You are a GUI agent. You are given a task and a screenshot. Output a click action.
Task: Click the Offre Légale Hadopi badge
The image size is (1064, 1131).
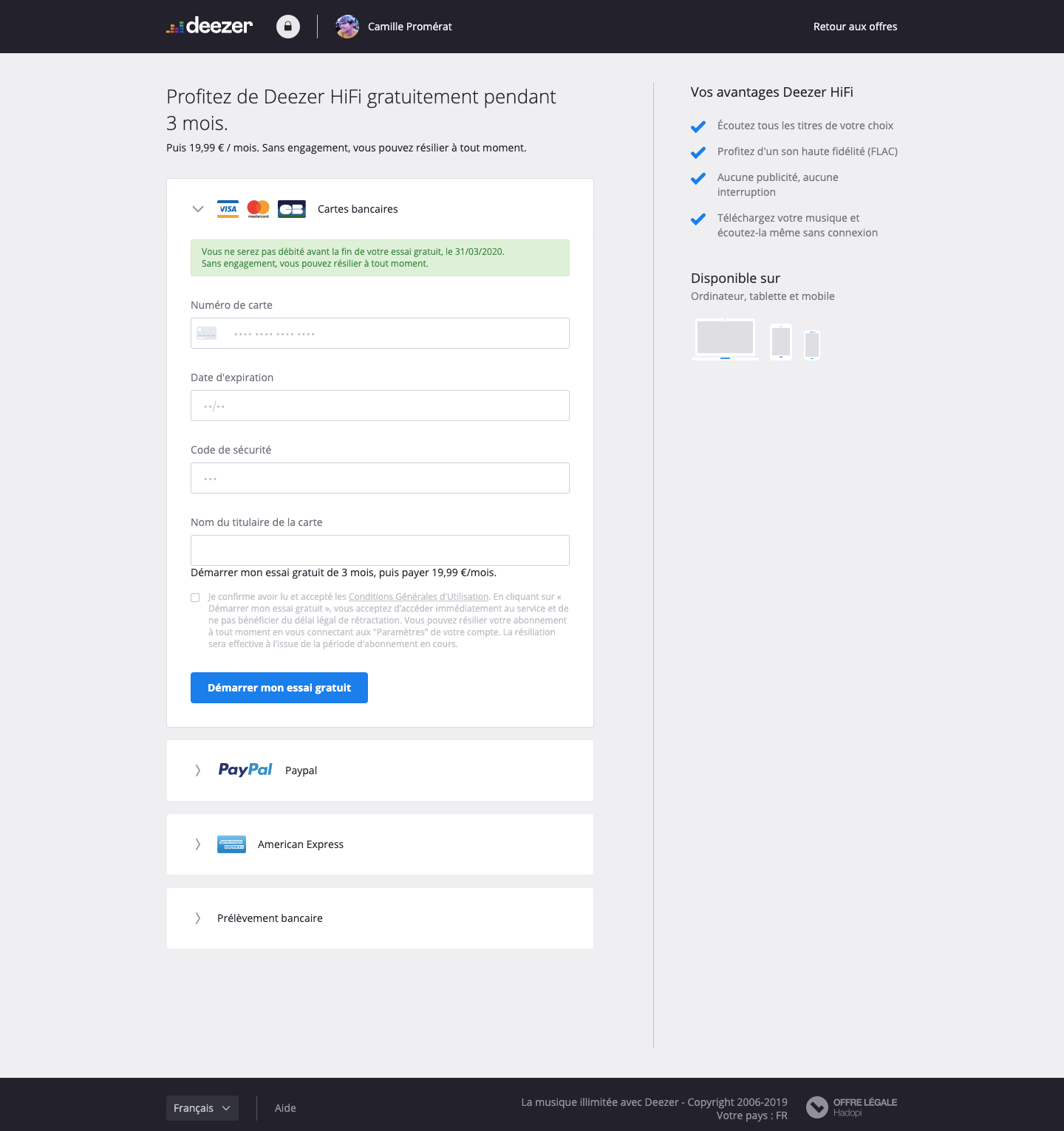[x=851, y=1107]
